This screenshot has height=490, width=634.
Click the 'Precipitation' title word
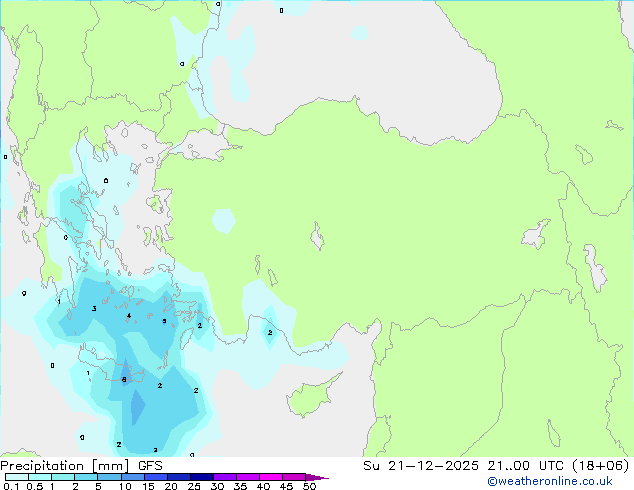(42, 466)
